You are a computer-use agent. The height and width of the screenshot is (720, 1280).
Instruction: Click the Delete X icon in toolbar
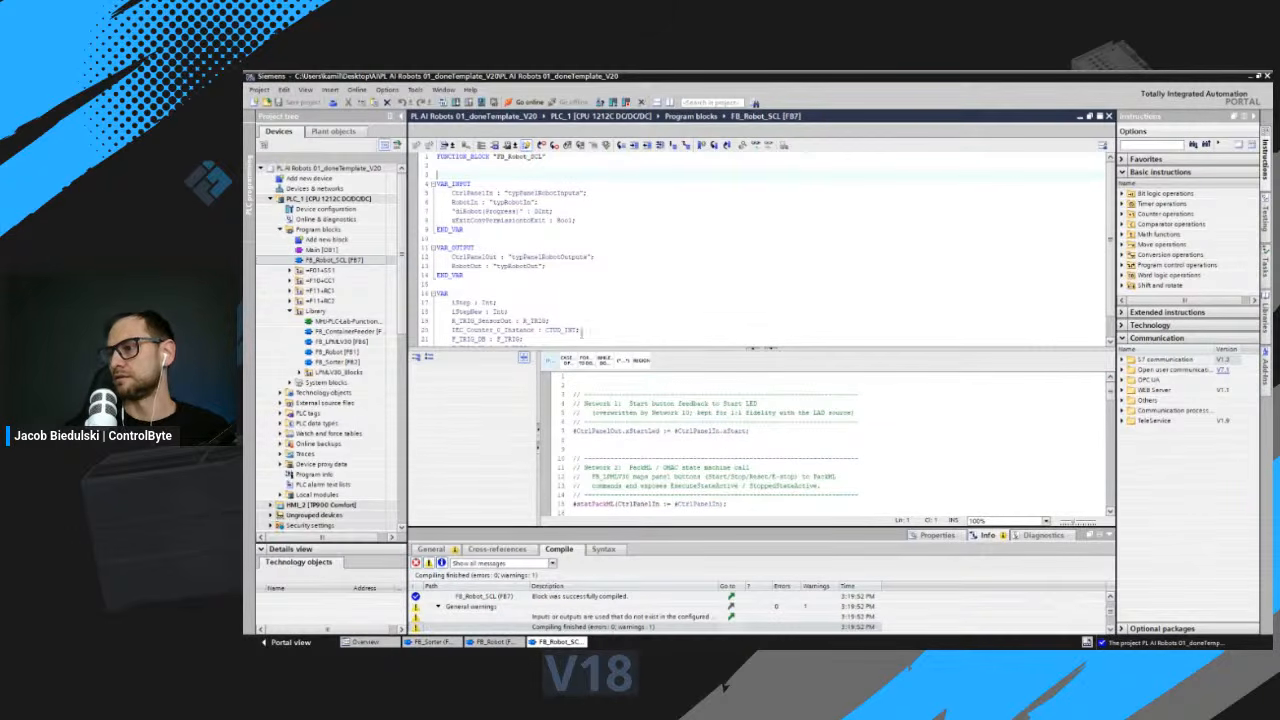click(387, 102)
